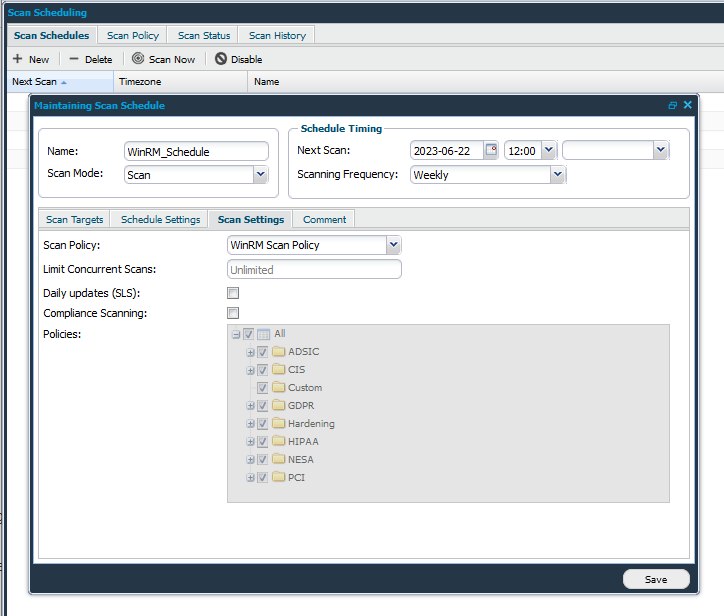724x616 pixels.
Task: Click the Save button
Action: coord(656,579)
